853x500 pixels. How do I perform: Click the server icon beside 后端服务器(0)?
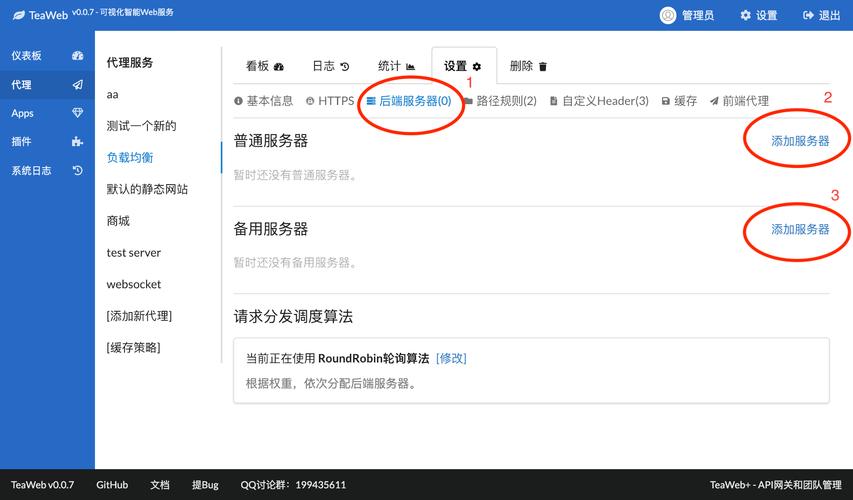click(x=371, y=101)
